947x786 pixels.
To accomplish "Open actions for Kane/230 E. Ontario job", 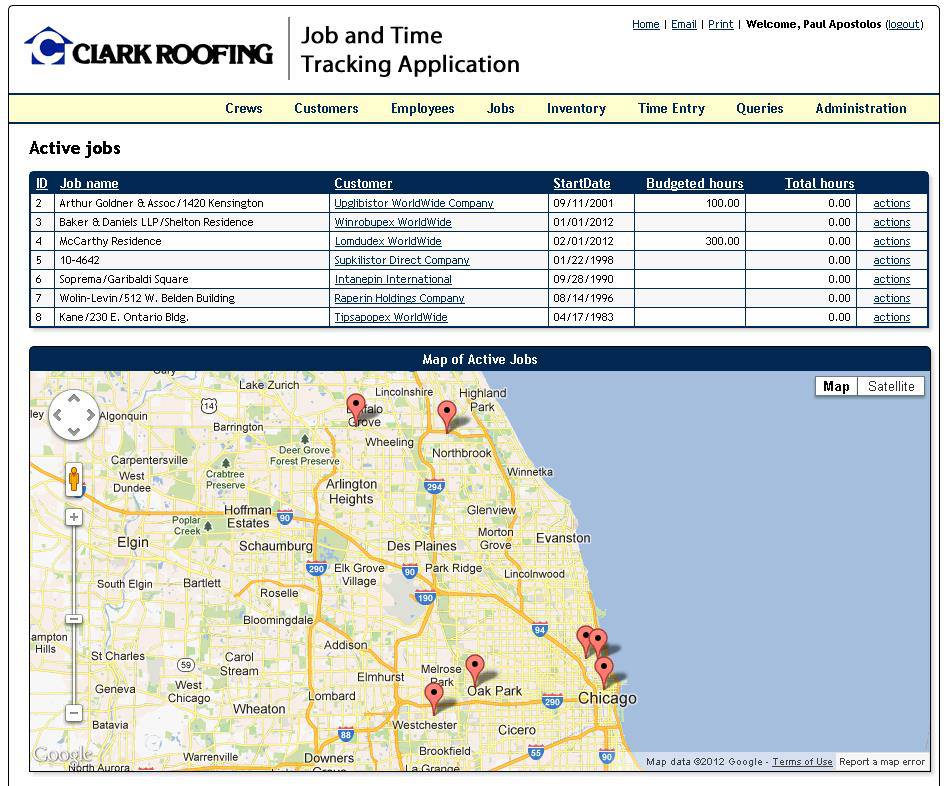I will (891, 317).
